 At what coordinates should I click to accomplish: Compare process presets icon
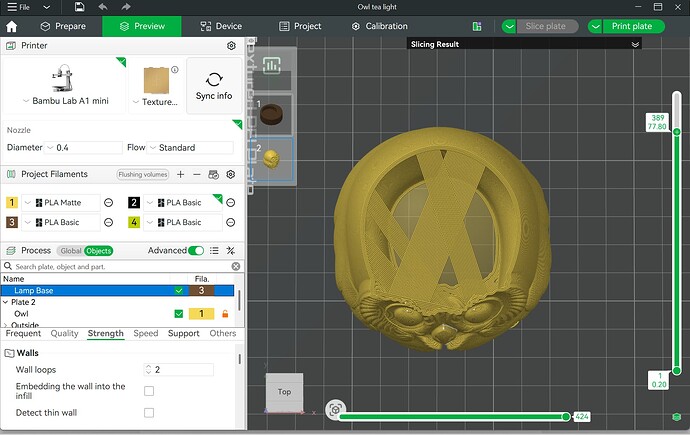231,251
